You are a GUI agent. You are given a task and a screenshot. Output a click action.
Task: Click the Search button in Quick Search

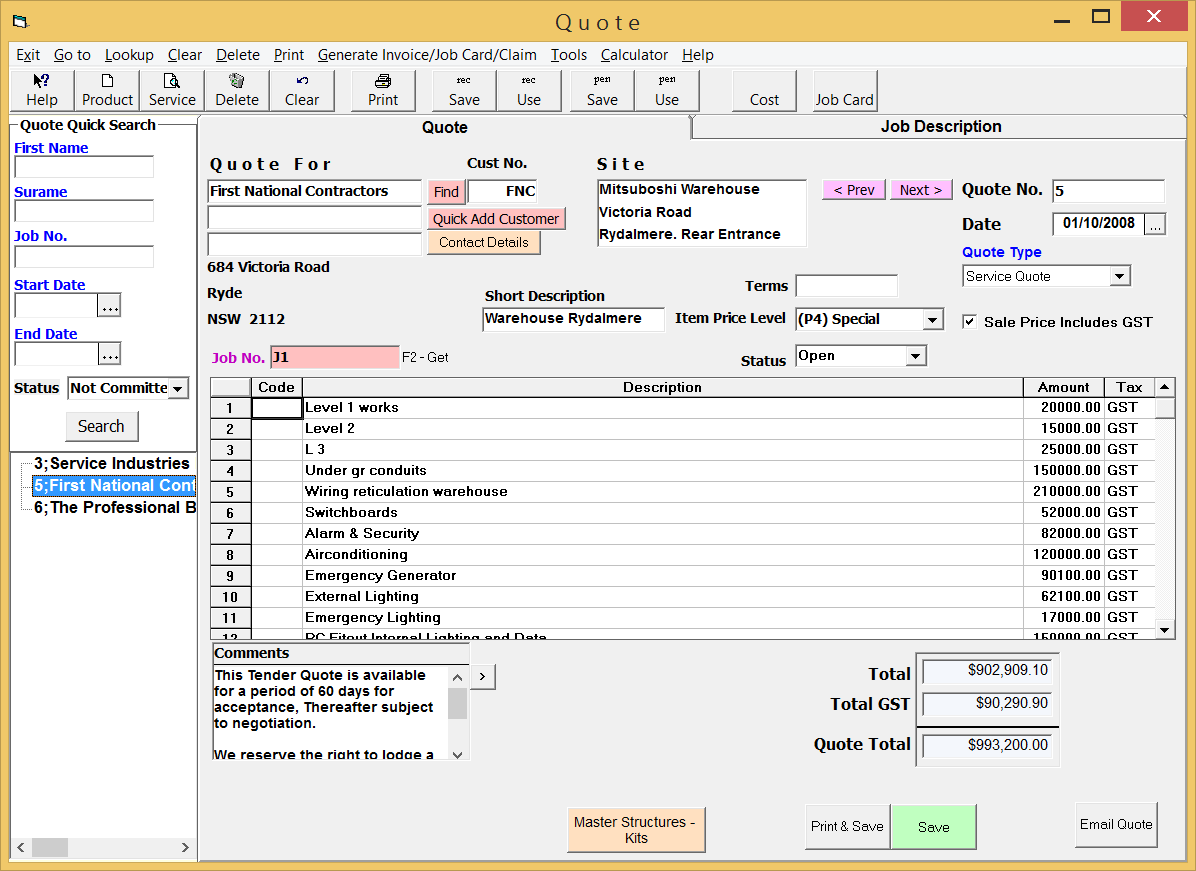101,426
